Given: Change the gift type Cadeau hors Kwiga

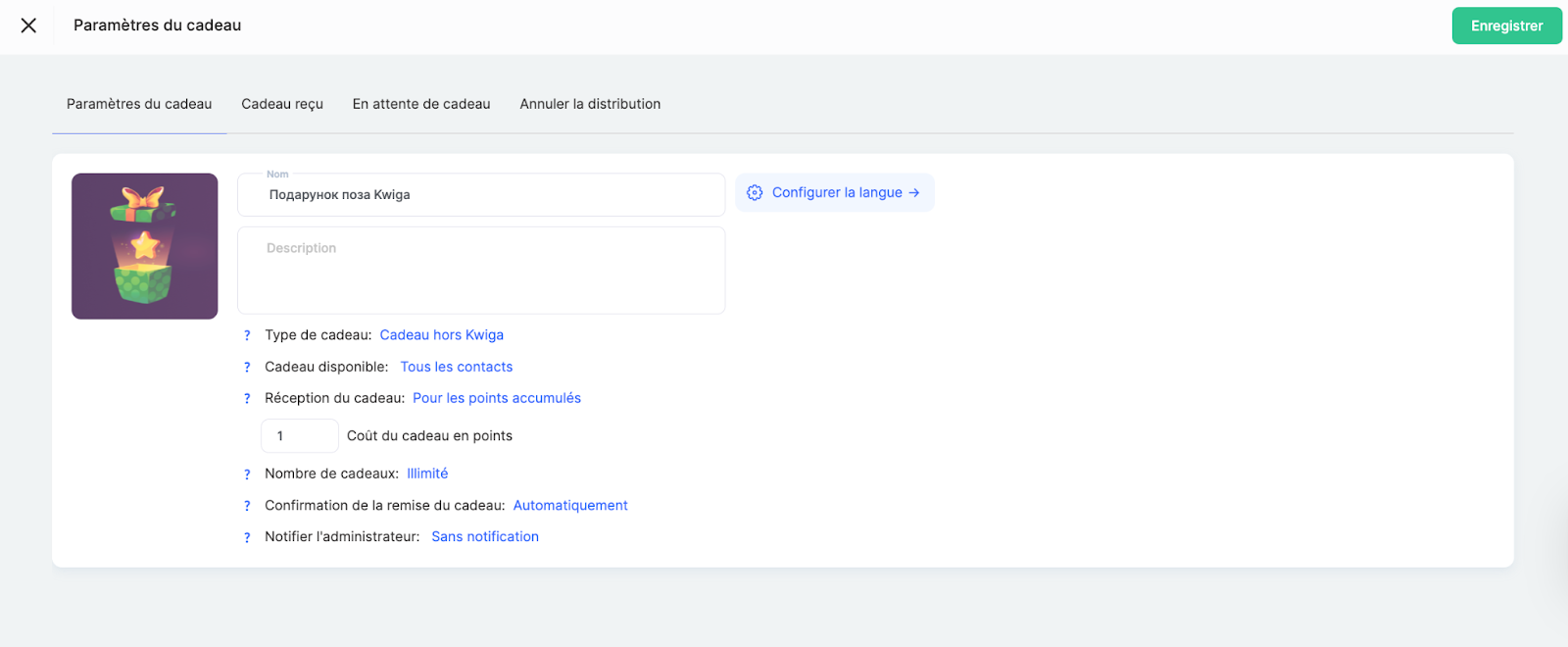Looking at the screenshot, I should 441,335.
